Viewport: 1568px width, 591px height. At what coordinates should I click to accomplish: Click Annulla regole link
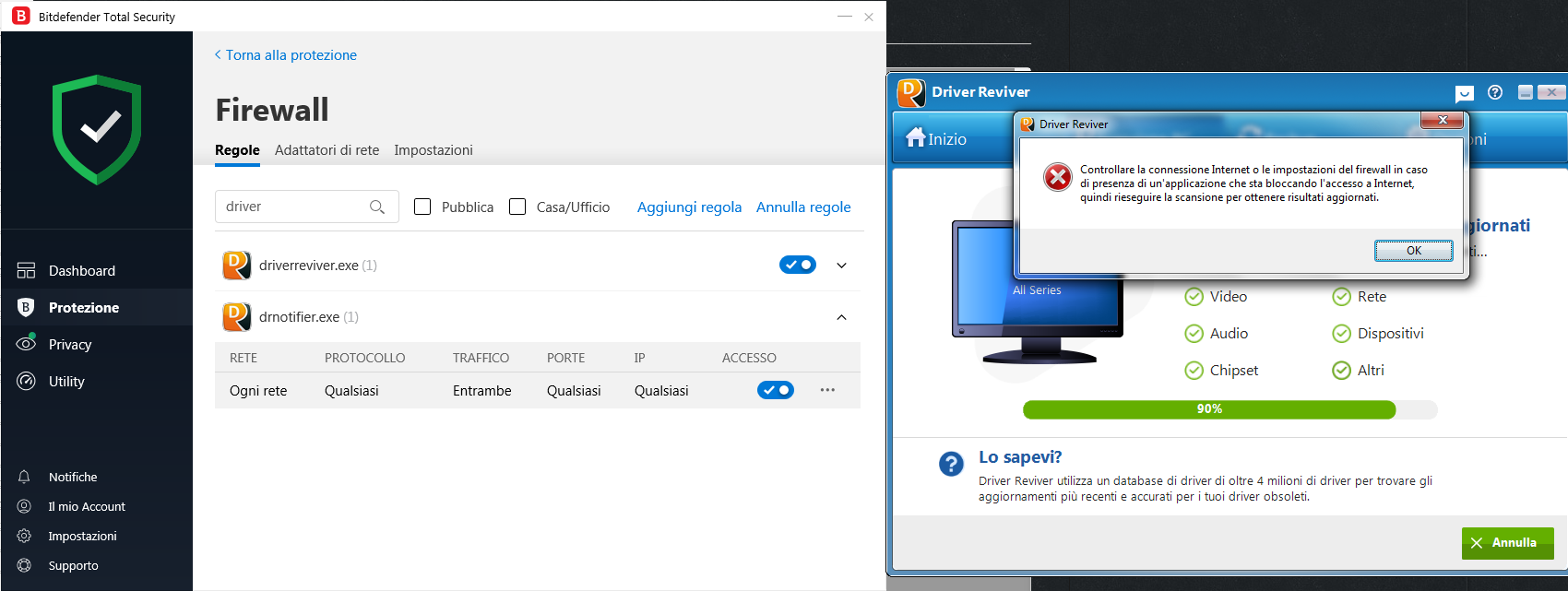(803, 207)
